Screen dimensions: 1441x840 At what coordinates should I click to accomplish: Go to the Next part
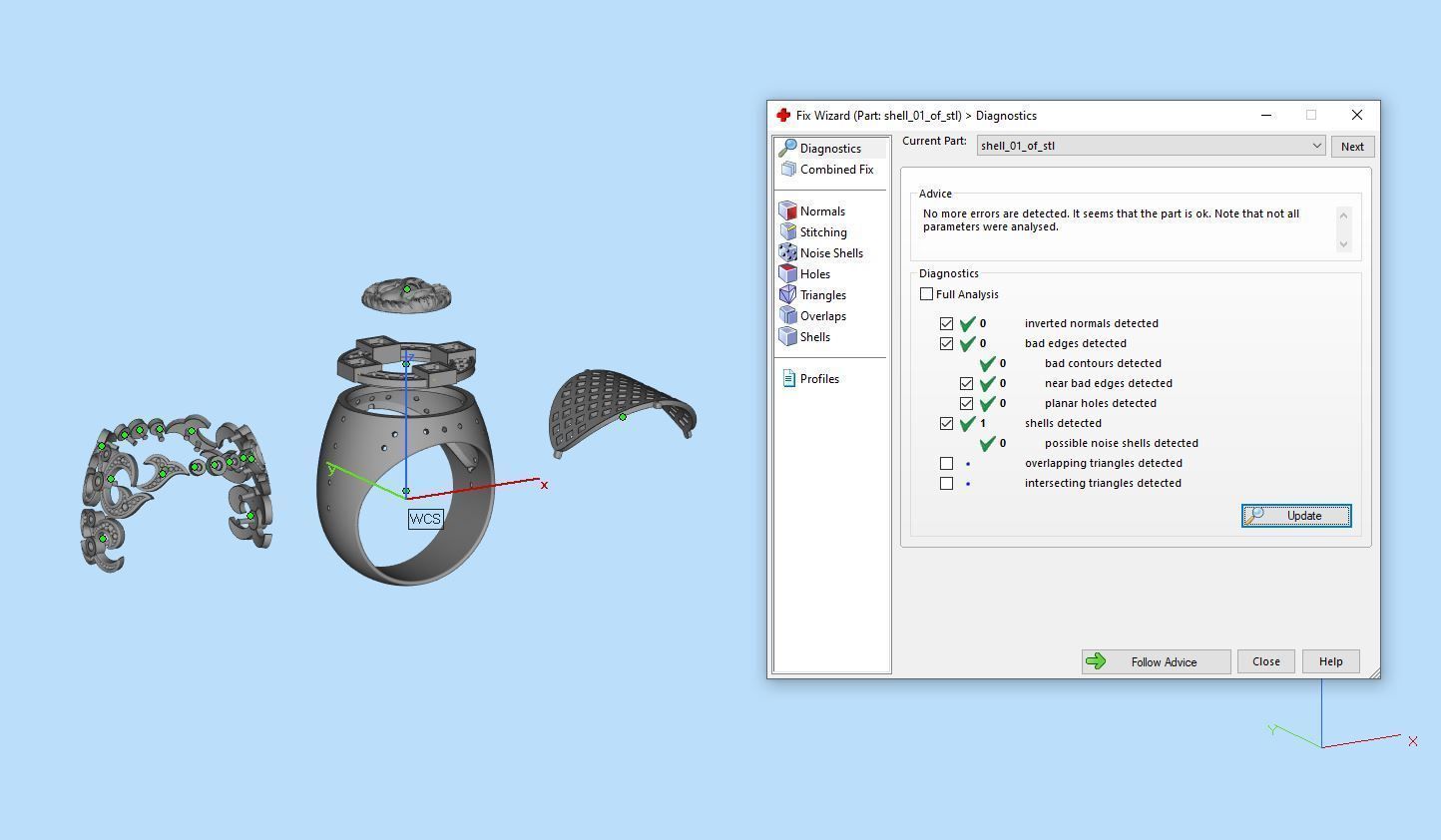[1352, 147]
